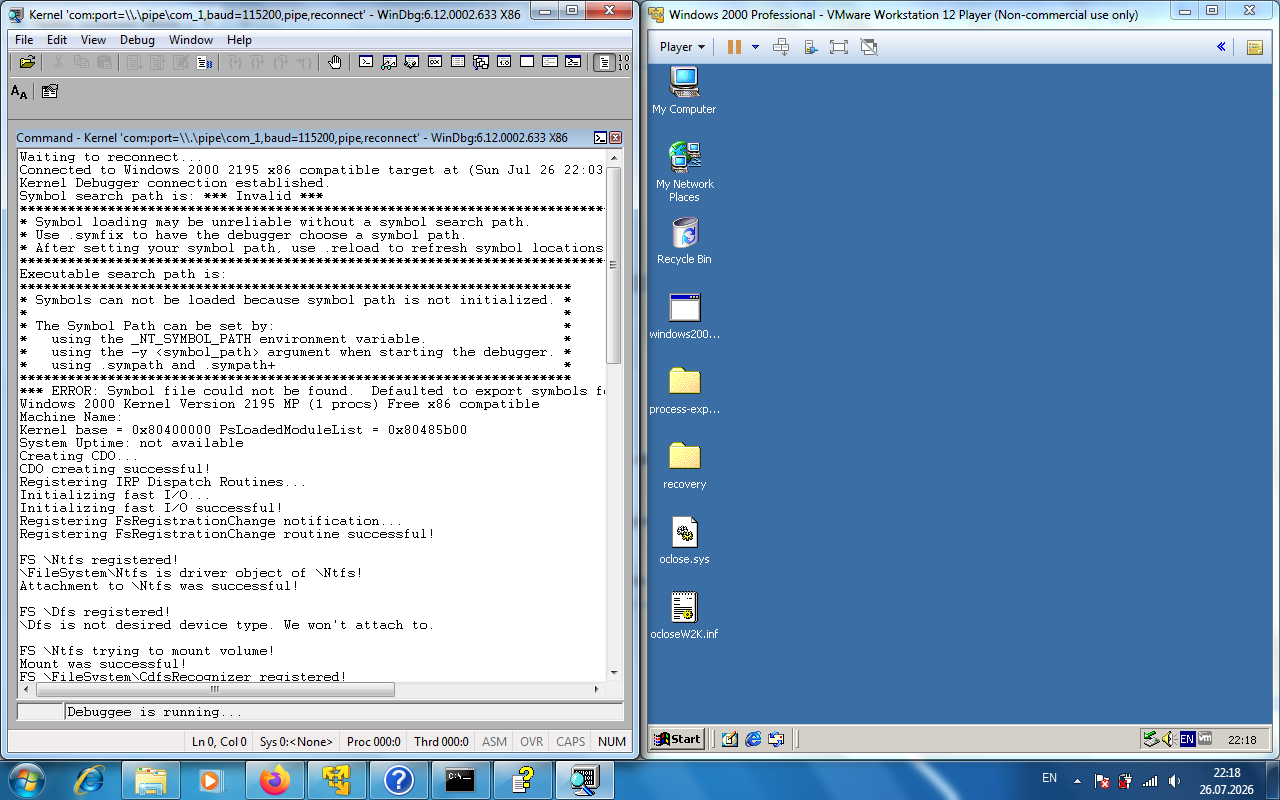The width and height of the screenshot is (1280, 800).
Task: Open the File menu in WinDbg
Action: pyautogui.click(x=24, y=40)
